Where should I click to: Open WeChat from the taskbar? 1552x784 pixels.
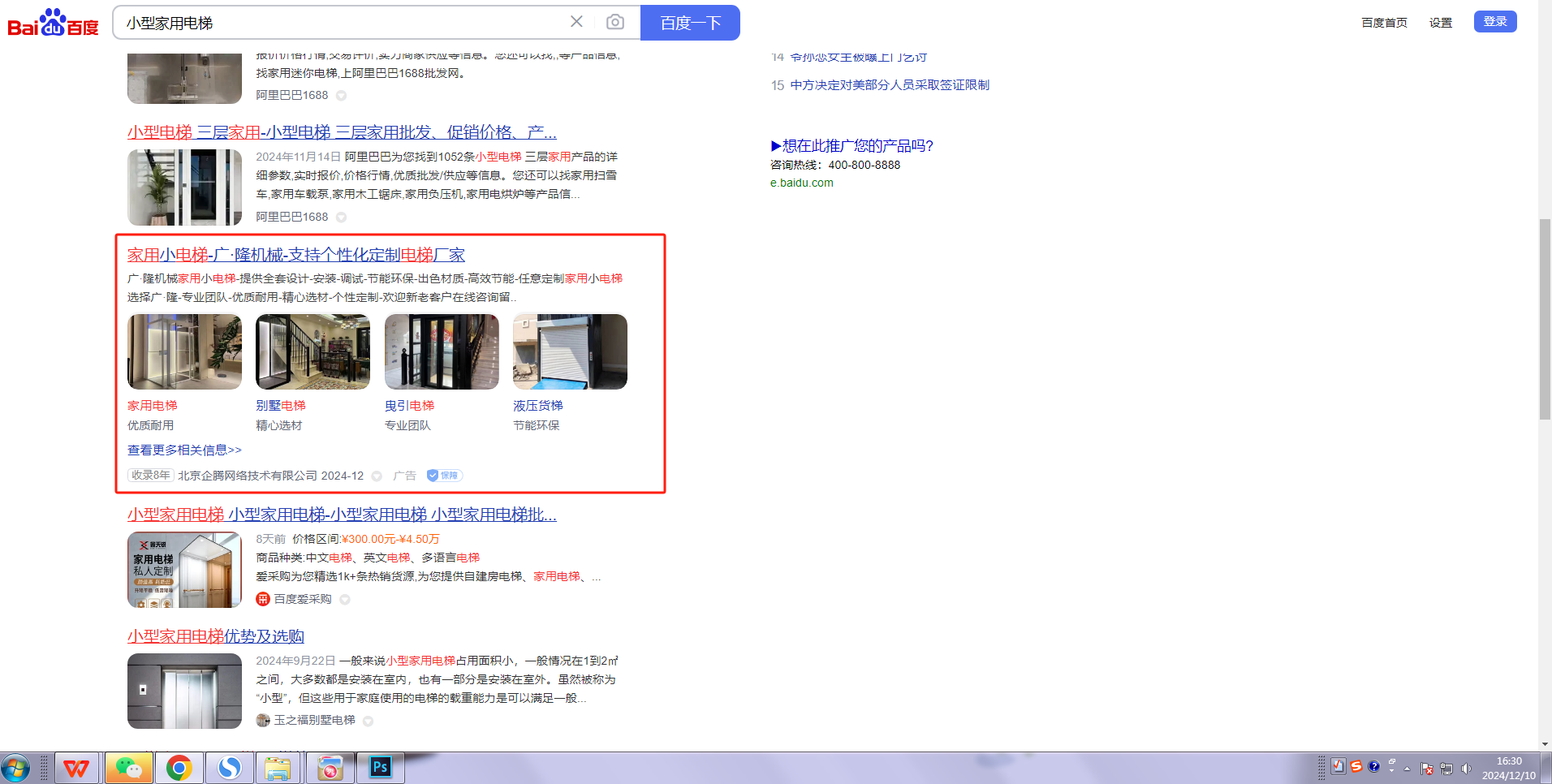tap(128, 767)
